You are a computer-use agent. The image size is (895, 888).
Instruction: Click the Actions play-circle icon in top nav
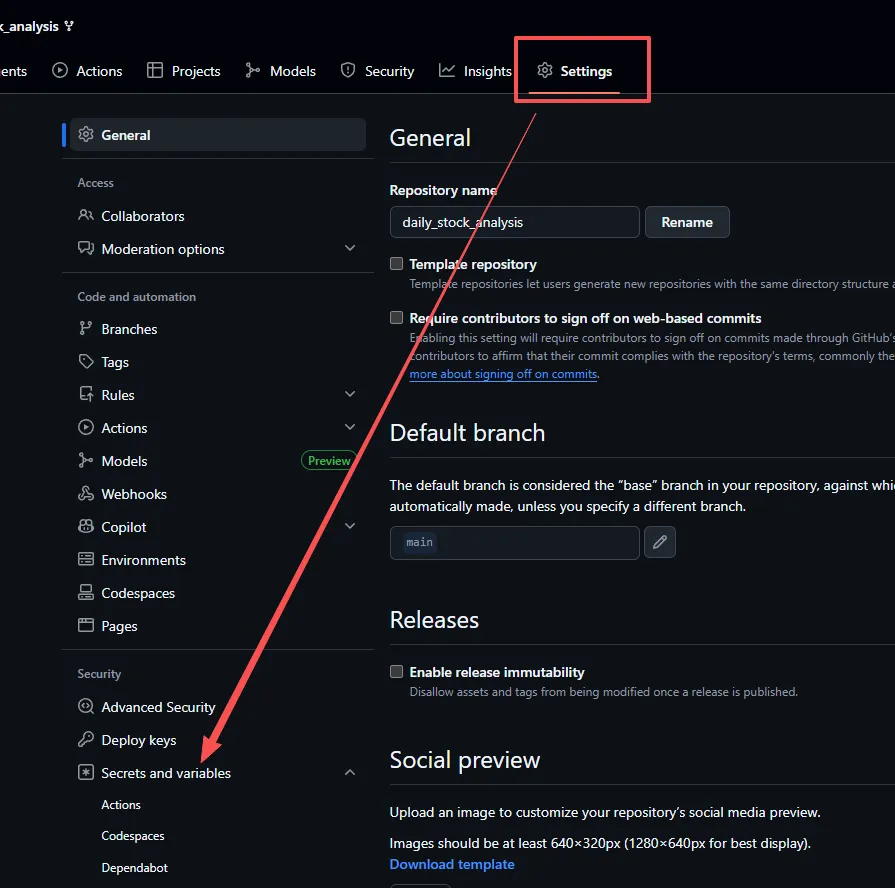(x=60, y=70)
